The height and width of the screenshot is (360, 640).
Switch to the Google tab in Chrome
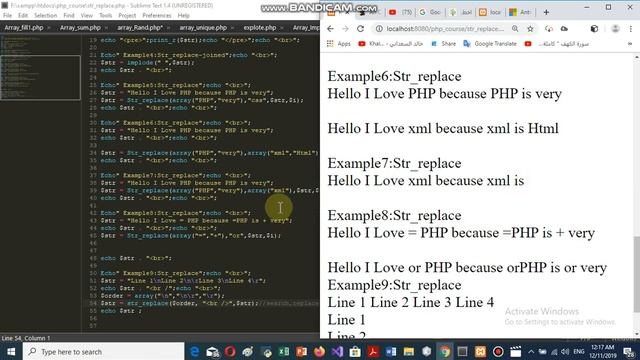(x=430, y=12)
